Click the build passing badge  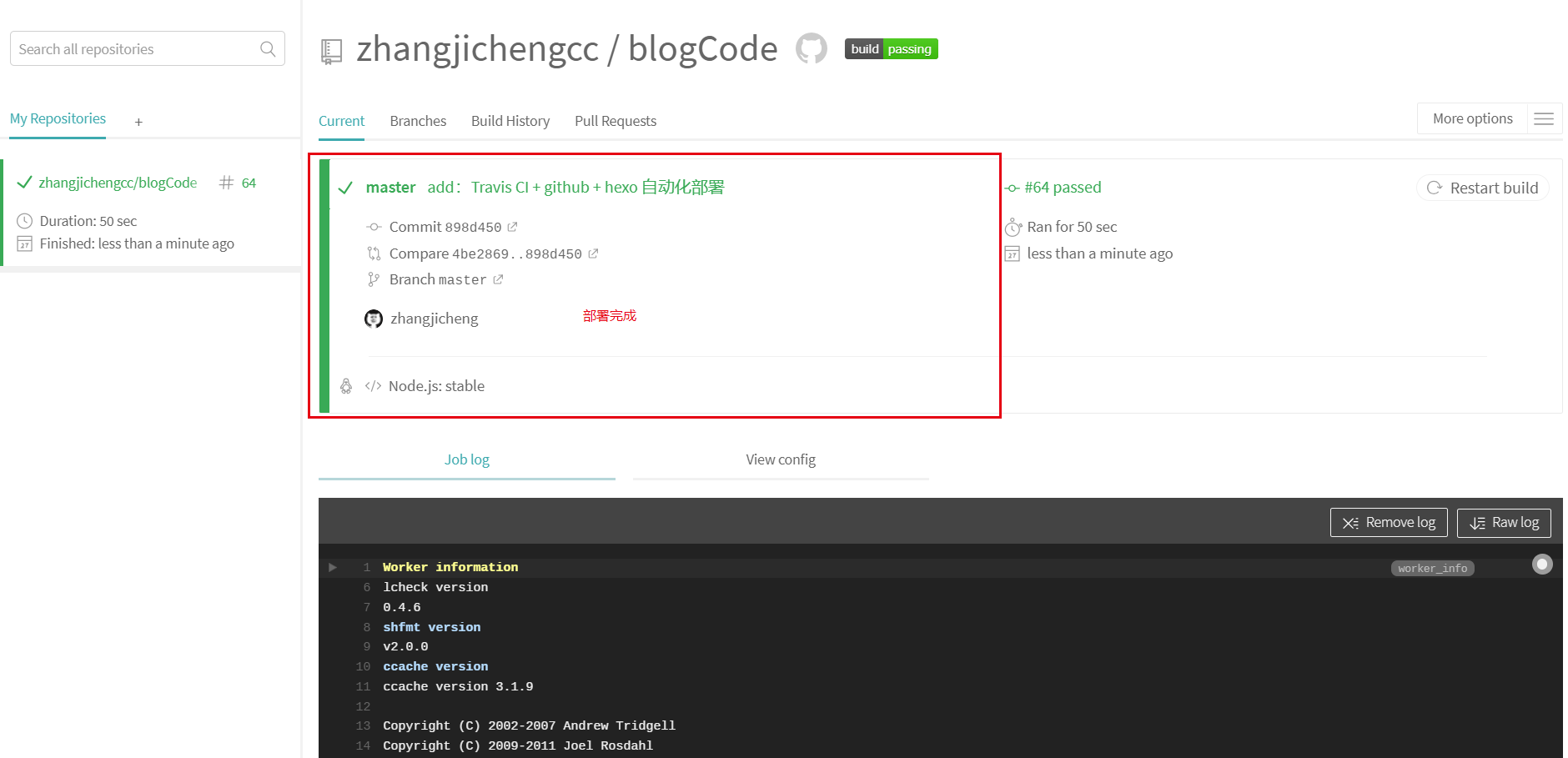[891, 49]
